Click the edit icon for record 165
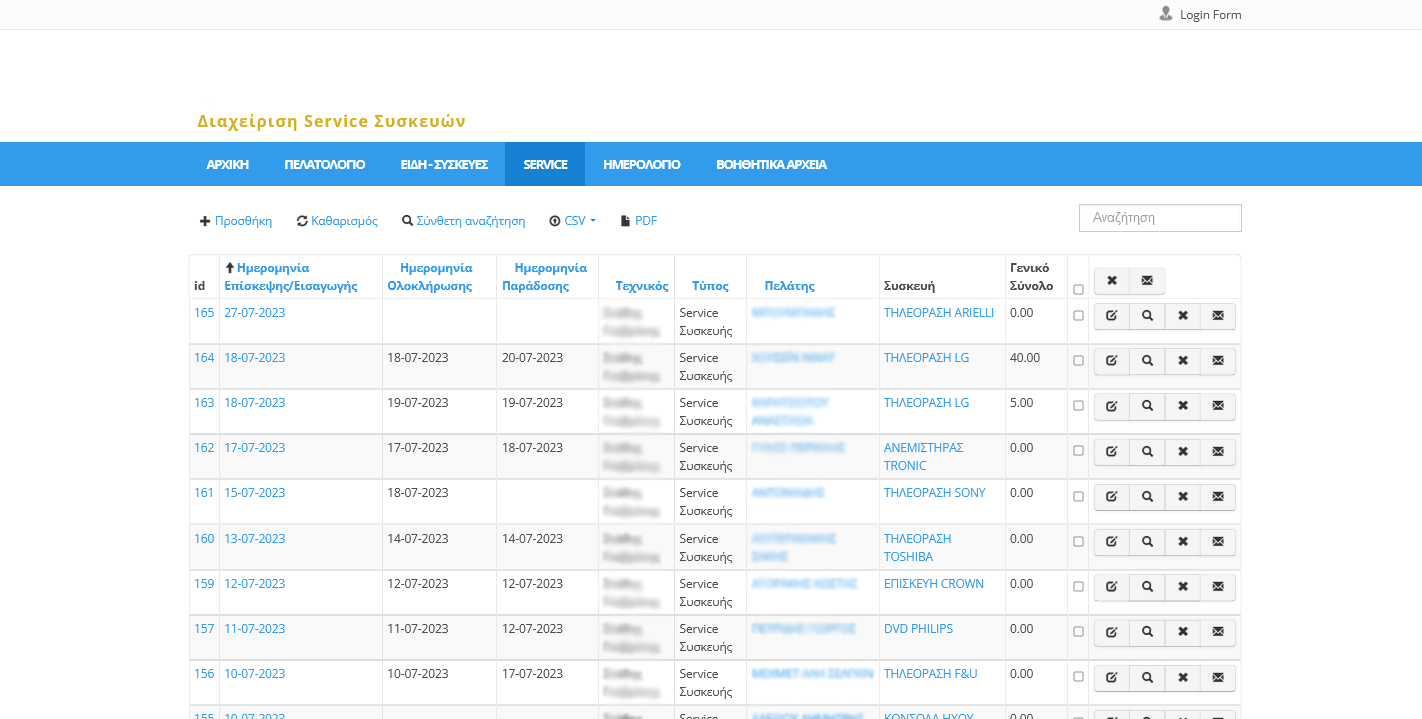This screenshot has width=1422, height=719. point(1111,316)
